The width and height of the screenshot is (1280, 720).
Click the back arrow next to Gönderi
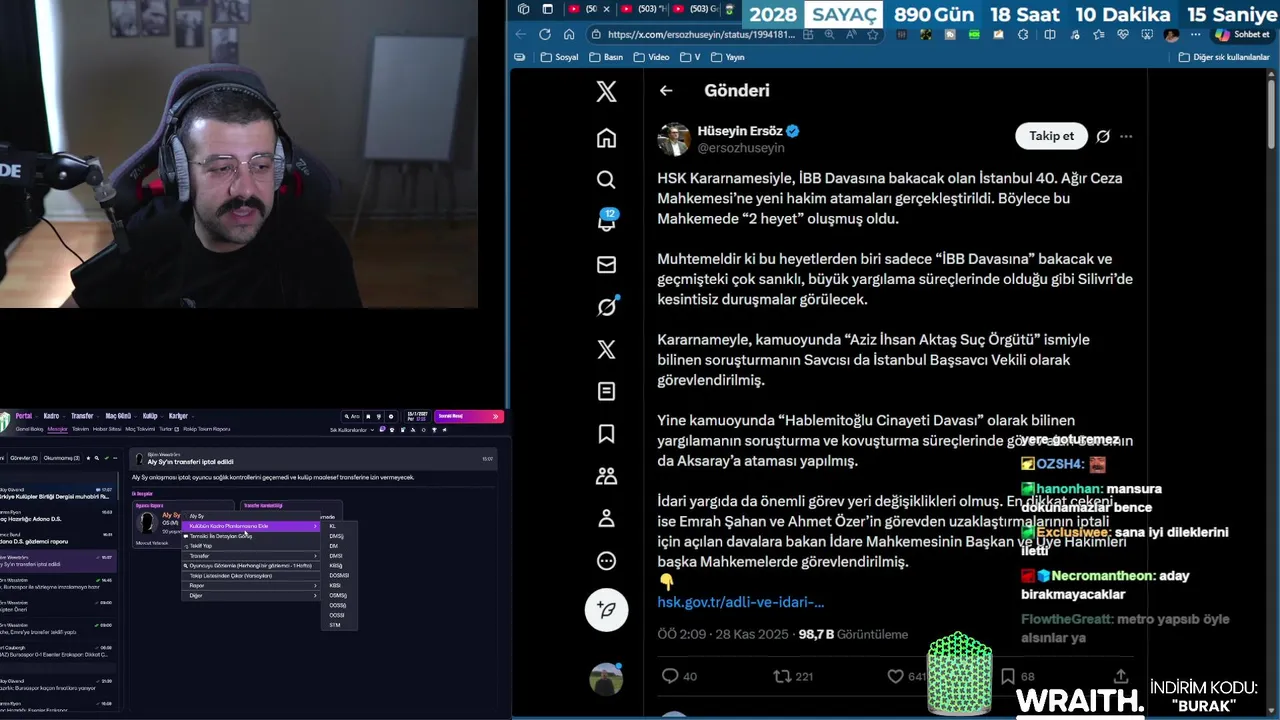666,91
